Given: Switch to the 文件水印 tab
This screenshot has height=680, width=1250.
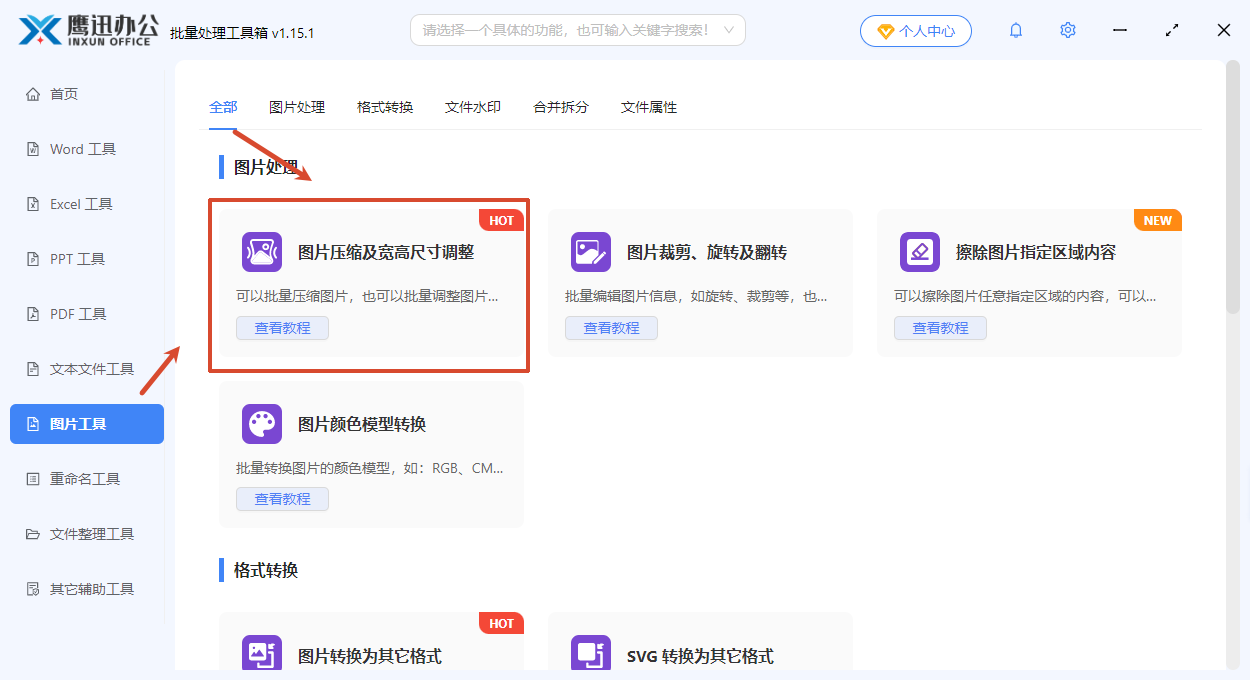Looking at the screenshot, I should [473, 107].
